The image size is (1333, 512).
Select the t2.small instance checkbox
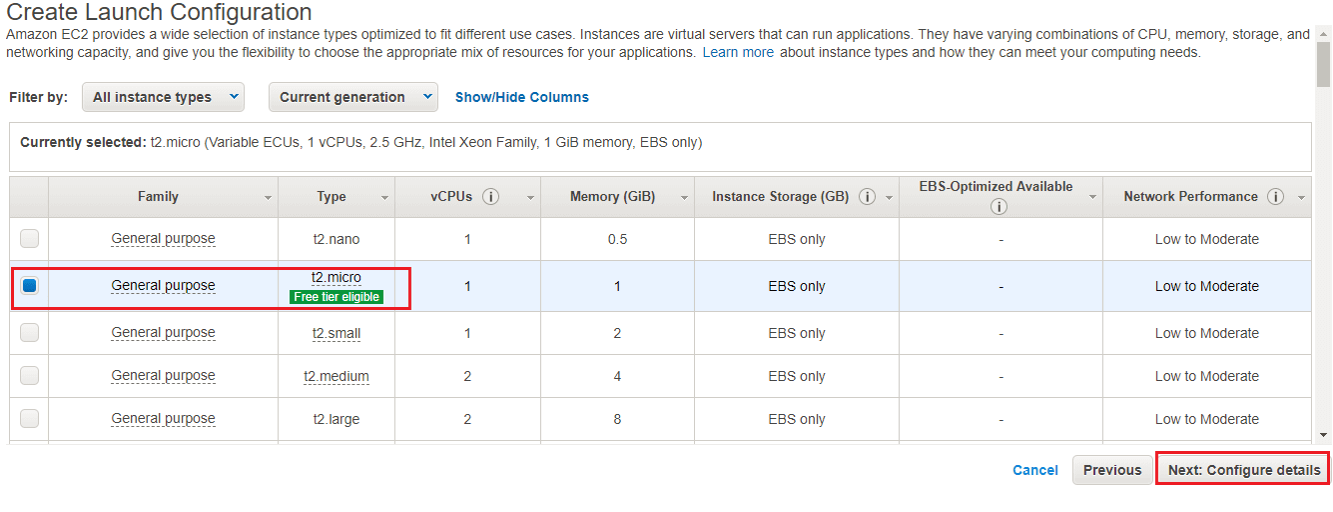29,333
